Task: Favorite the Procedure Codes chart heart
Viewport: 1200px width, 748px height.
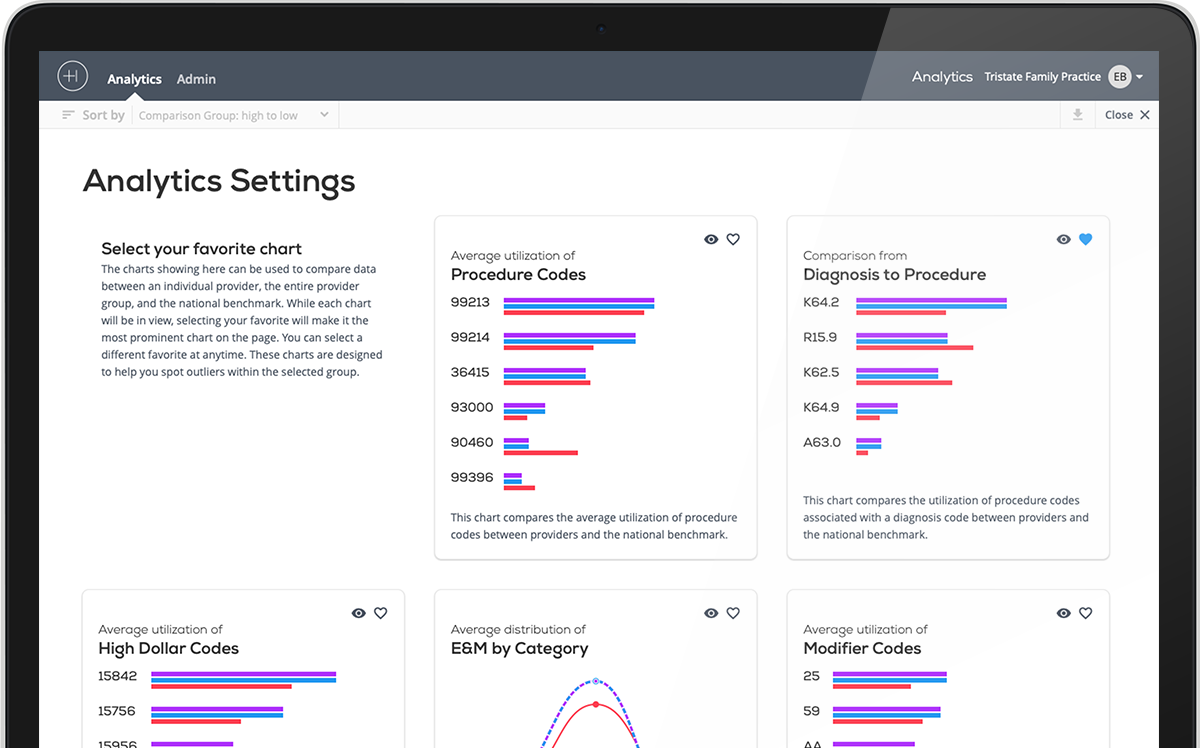Action: click(733, 239)
